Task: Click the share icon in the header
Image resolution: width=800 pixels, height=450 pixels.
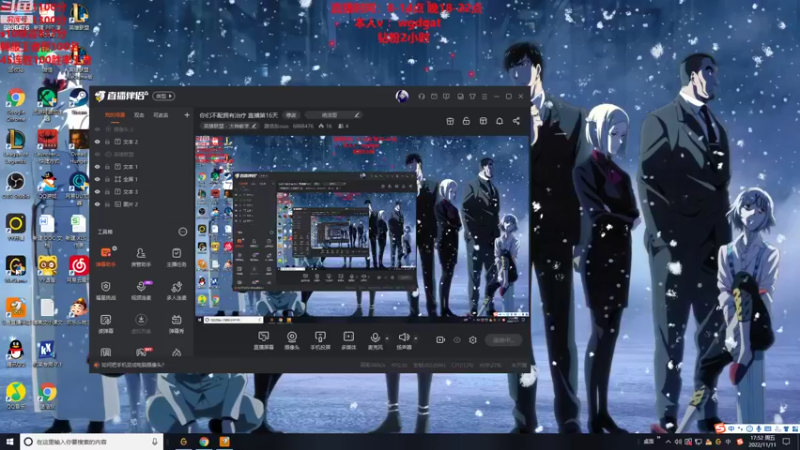Action: [x=516, y=121]
